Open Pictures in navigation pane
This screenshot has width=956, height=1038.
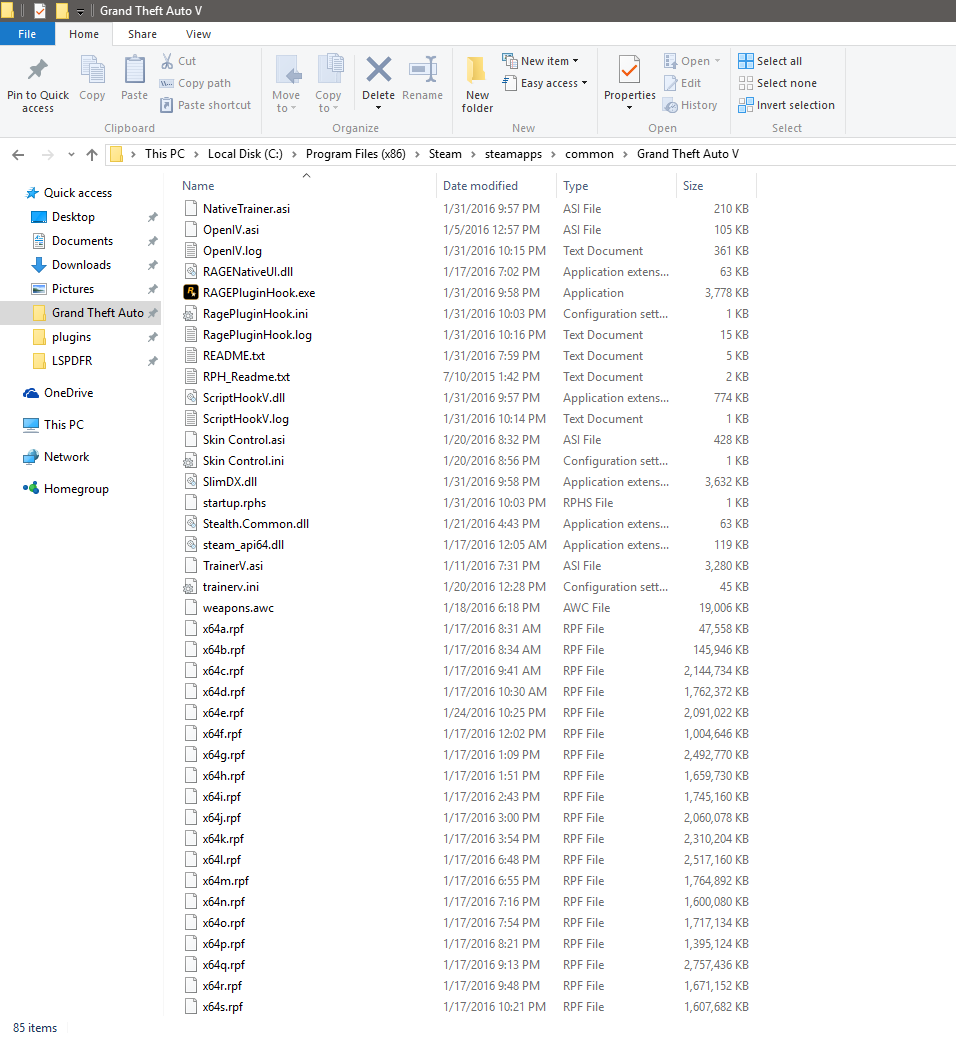point(73,289)
